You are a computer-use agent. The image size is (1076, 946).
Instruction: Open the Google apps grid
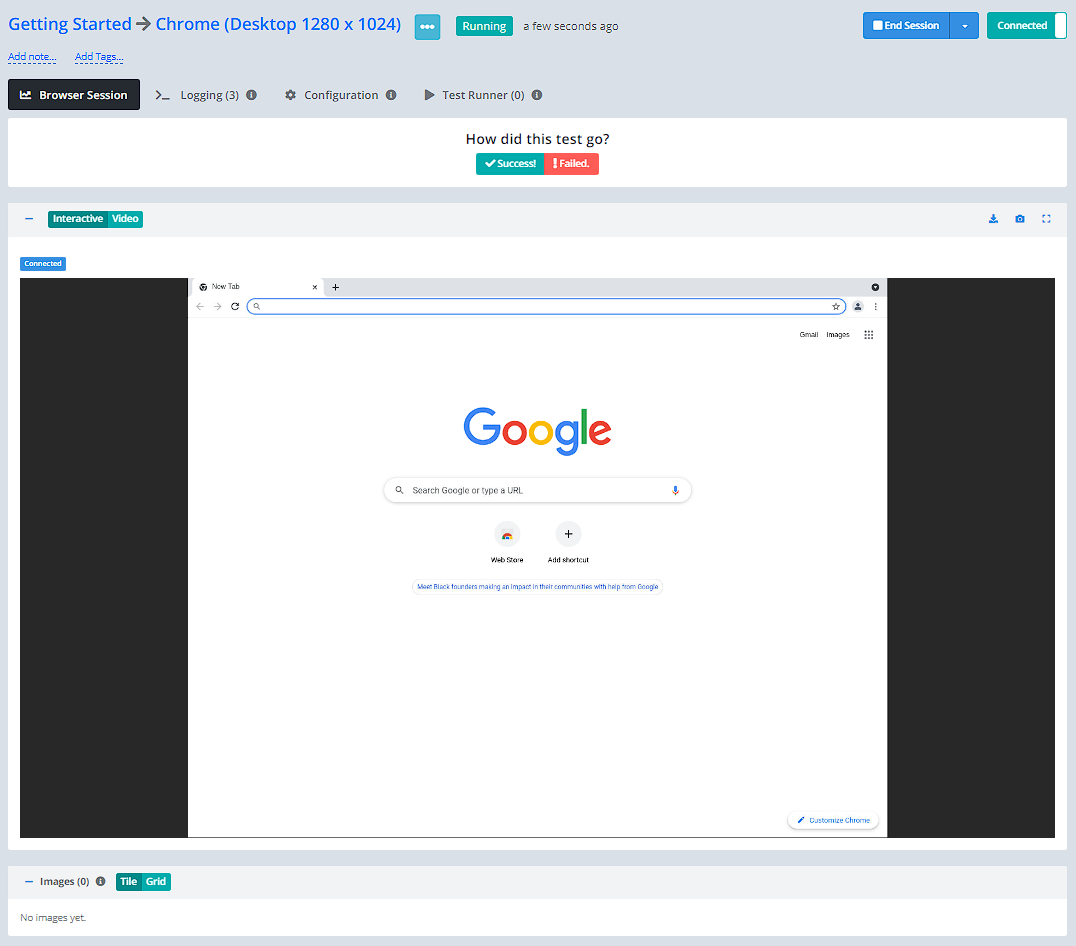869,335
